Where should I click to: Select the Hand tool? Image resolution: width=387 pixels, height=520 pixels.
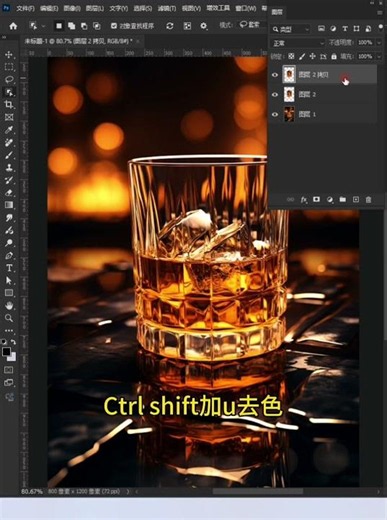click(x=9, y=305)
